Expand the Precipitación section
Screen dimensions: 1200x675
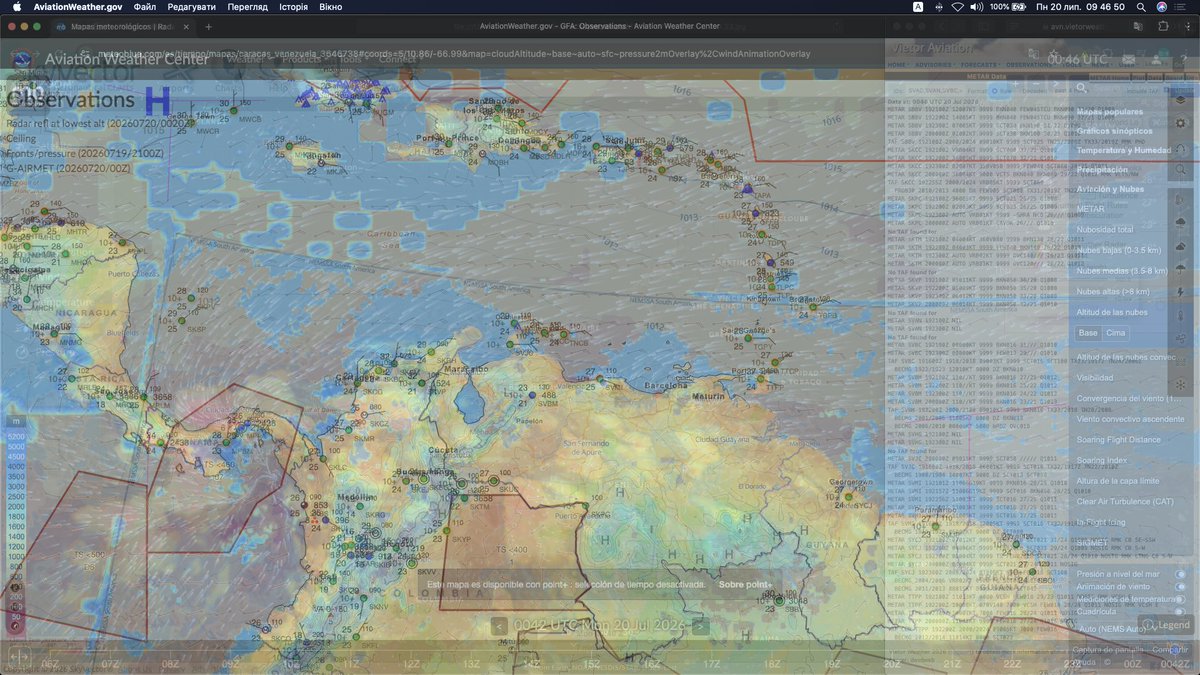(1101, 170)
